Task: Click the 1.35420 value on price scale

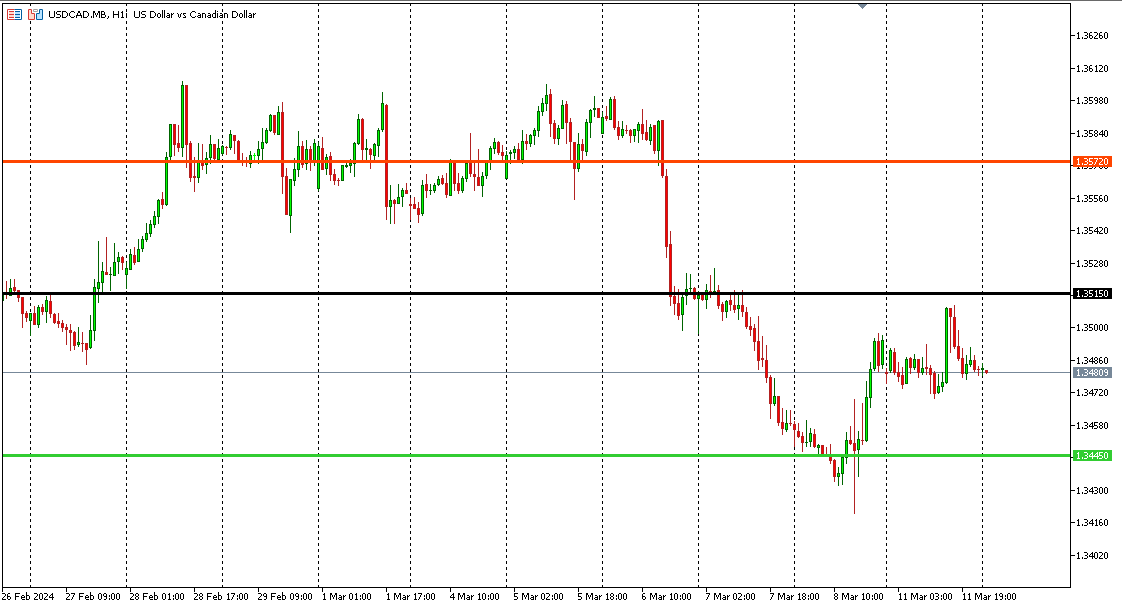Action: tap(1093, 231)
